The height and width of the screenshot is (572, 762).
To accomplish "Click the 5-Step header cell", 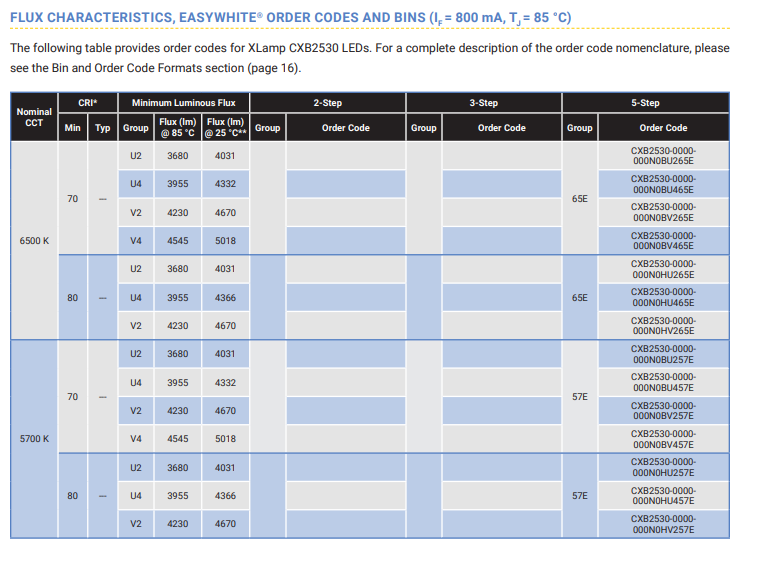I will click(645, 103).
